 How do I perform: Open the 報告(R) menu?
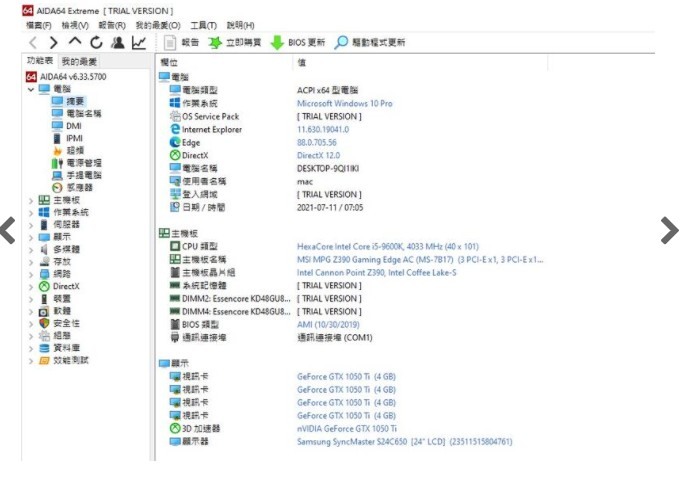point(112,25)
